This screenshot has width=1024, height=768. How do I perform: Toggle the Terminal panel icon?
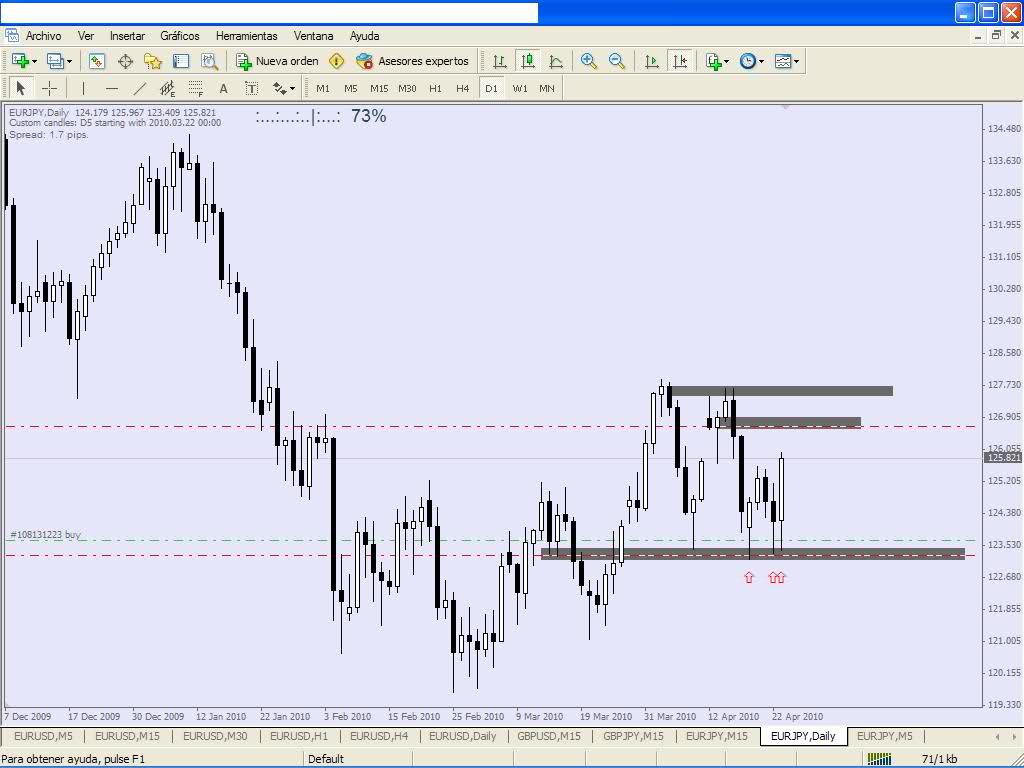[x=181, y=61]
